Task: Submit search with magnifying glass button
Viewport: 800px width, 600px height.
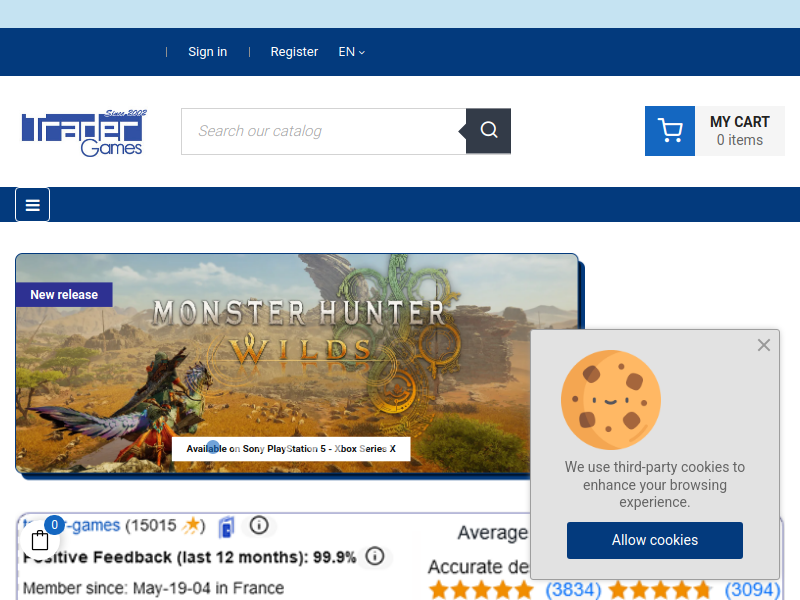Action: coord(488,131)
